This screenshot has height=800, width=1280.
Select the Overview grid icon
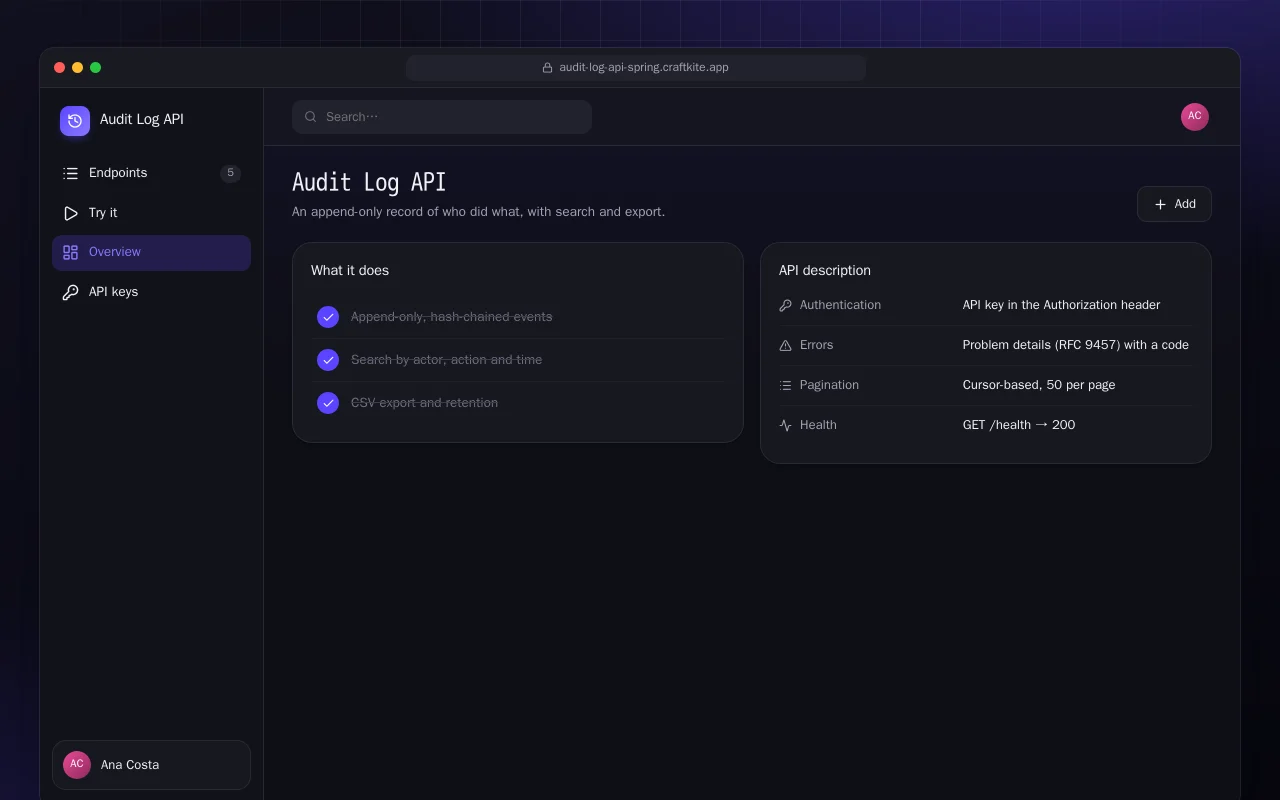70,253
